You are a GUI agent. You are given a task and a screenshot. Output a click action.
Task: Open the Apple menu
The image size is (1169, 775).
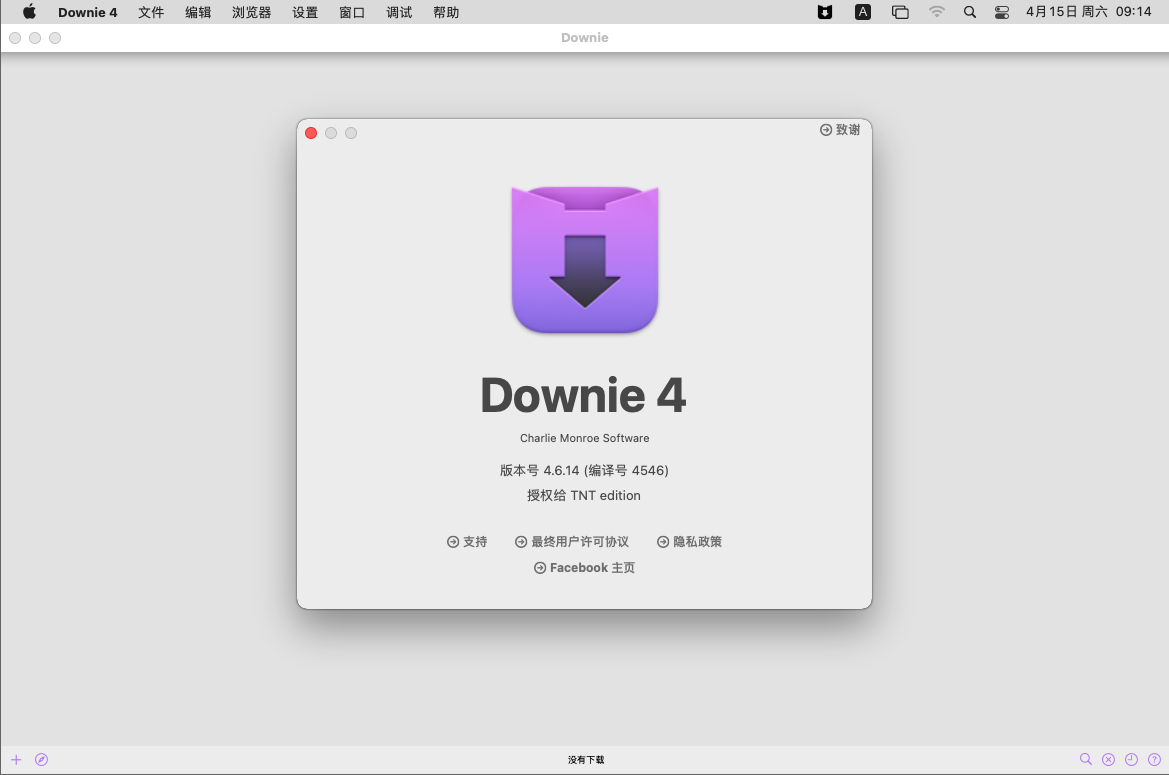coord(29,12)
